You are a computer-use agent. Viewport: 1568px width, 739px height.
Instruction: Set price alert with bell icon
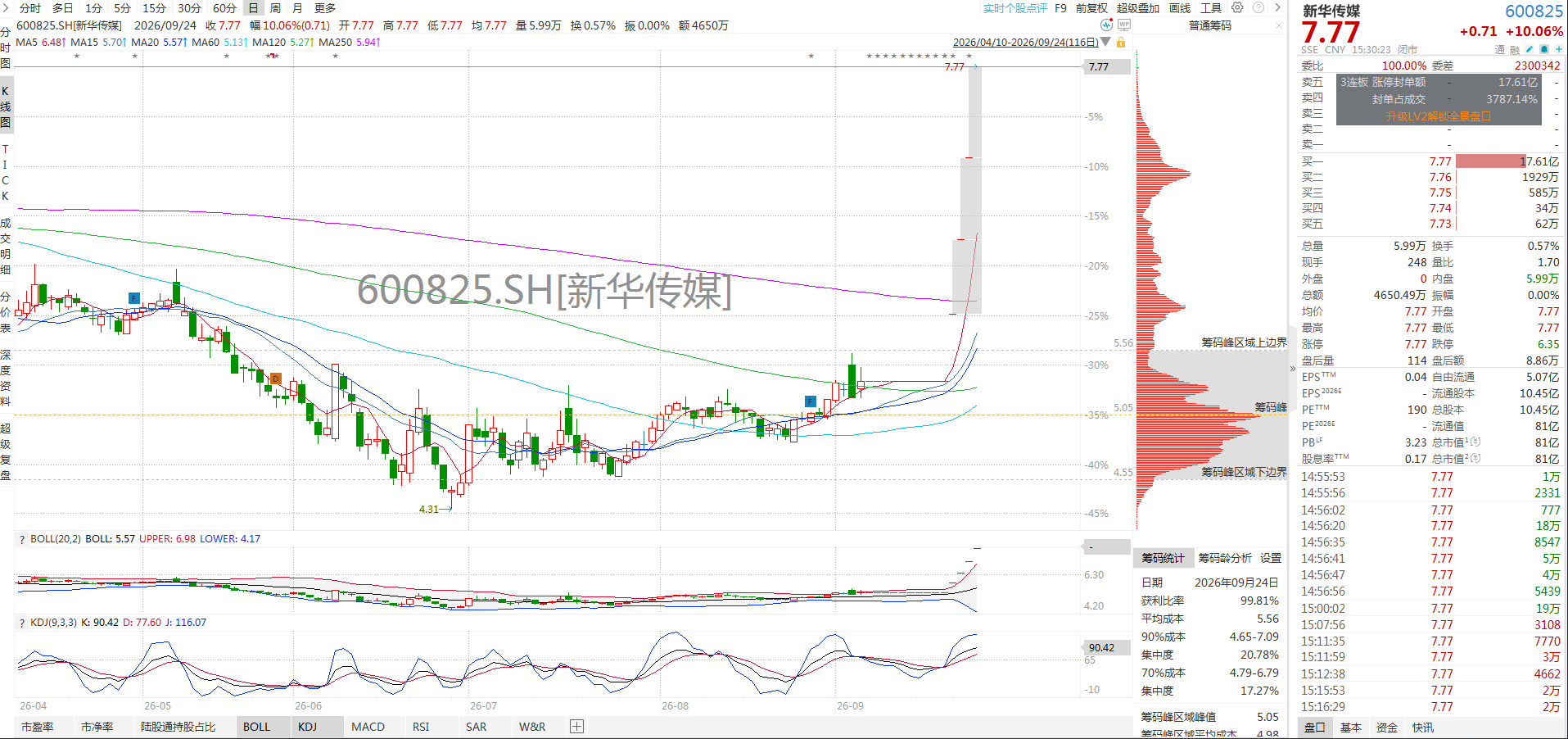(x=1544, y=49)
